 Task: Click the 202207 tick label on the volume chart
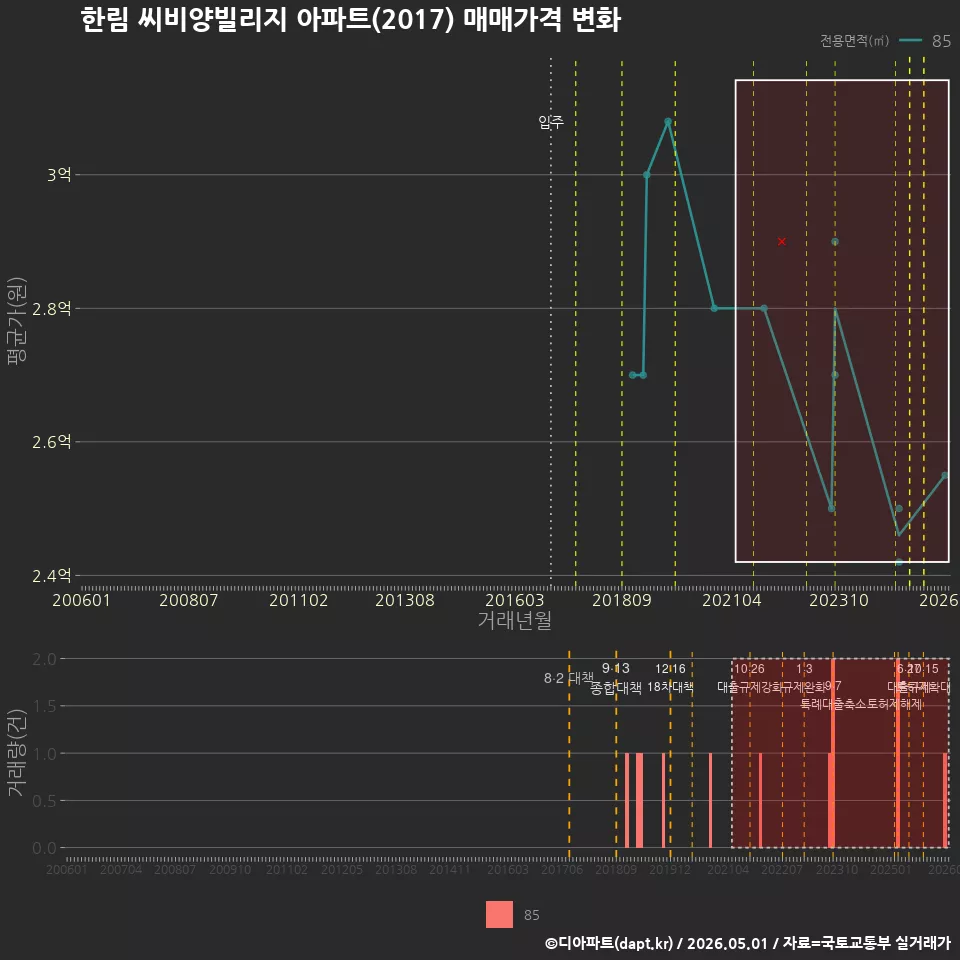(782, 869)
